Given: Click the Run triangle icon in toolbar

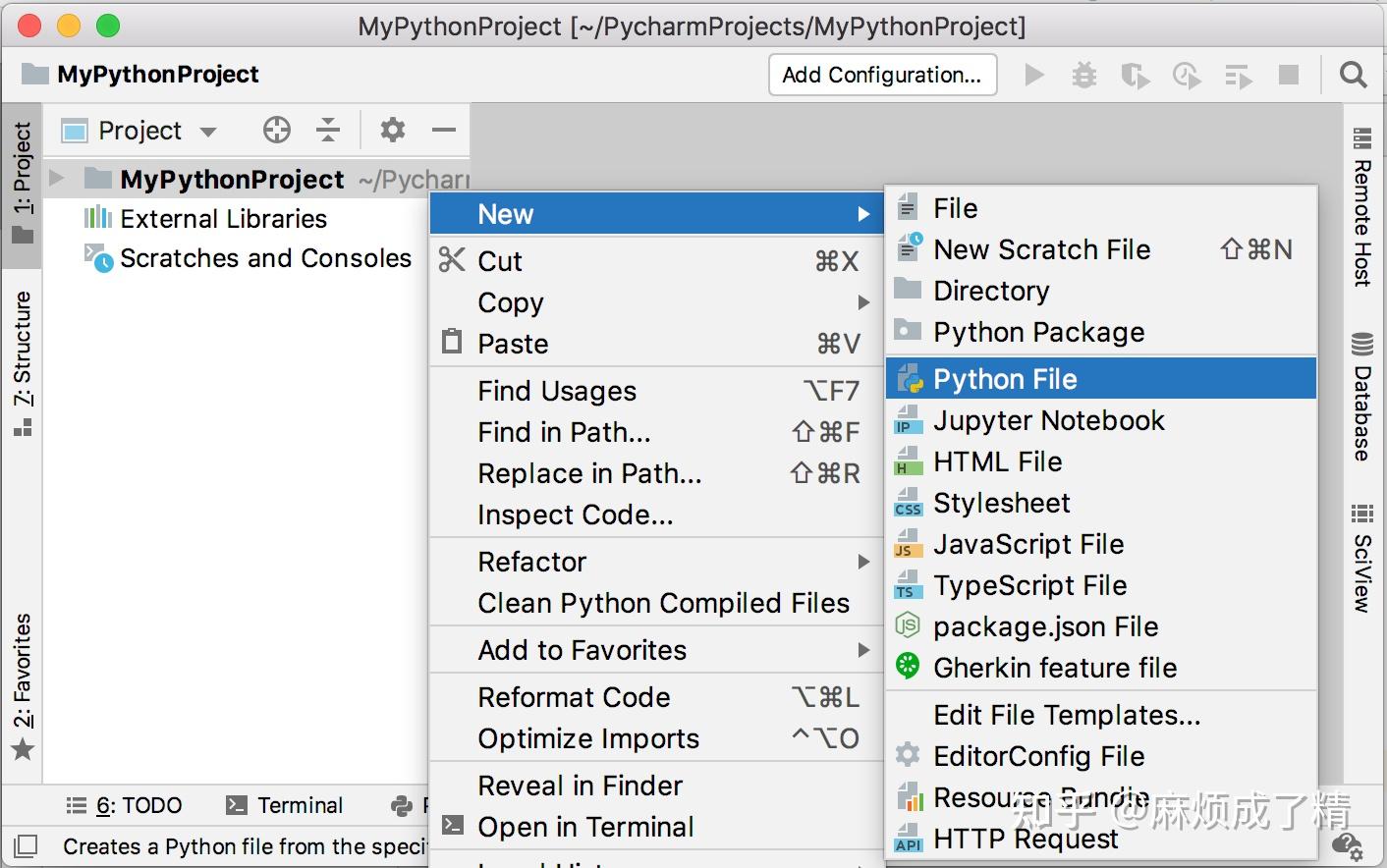Looking at the screenshot, I should 1034,75.
